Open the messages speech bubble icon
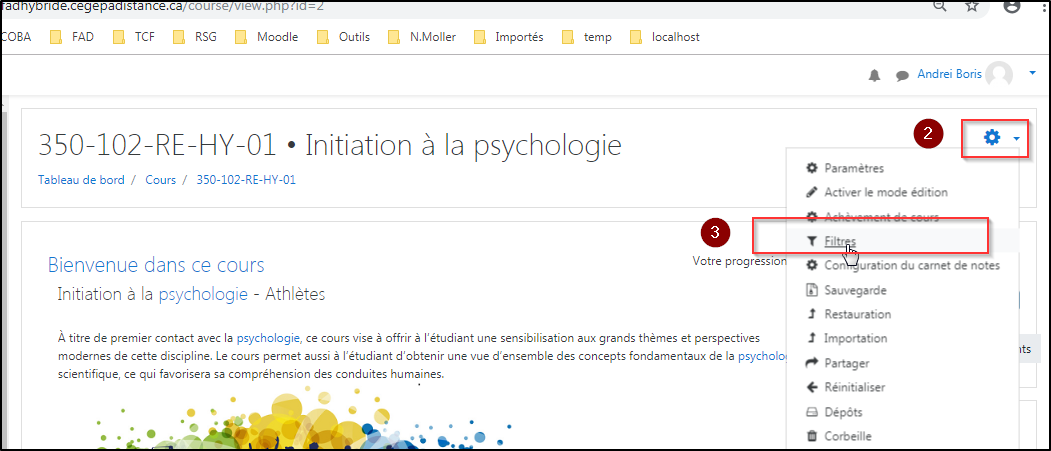 (x=901, y=75)
